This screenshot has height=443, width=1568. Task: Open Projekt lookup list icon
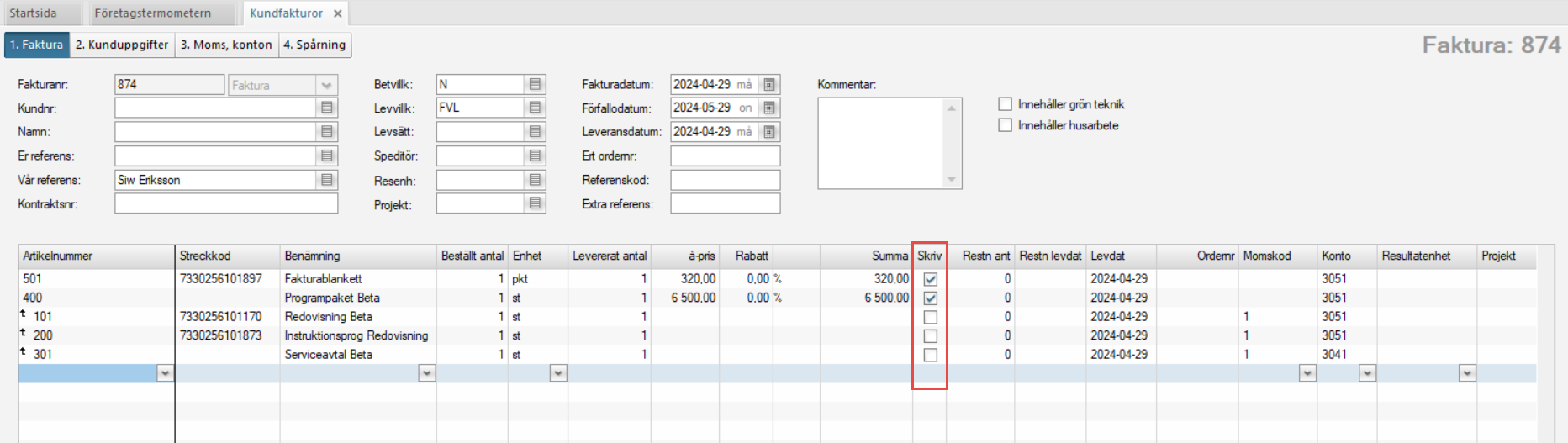535,204
